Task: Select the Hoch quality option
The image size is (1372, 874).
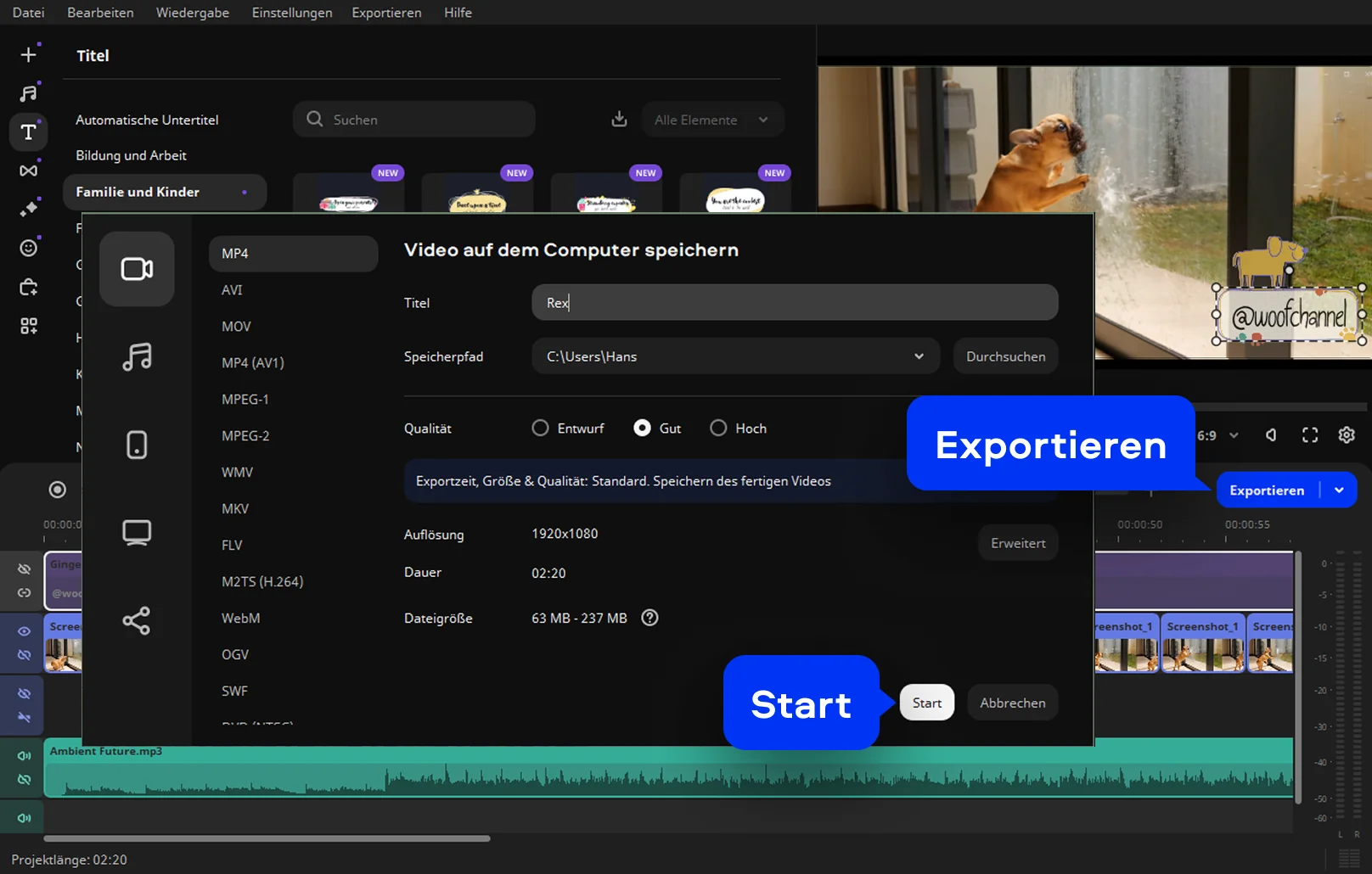Action: click(719, 429)
